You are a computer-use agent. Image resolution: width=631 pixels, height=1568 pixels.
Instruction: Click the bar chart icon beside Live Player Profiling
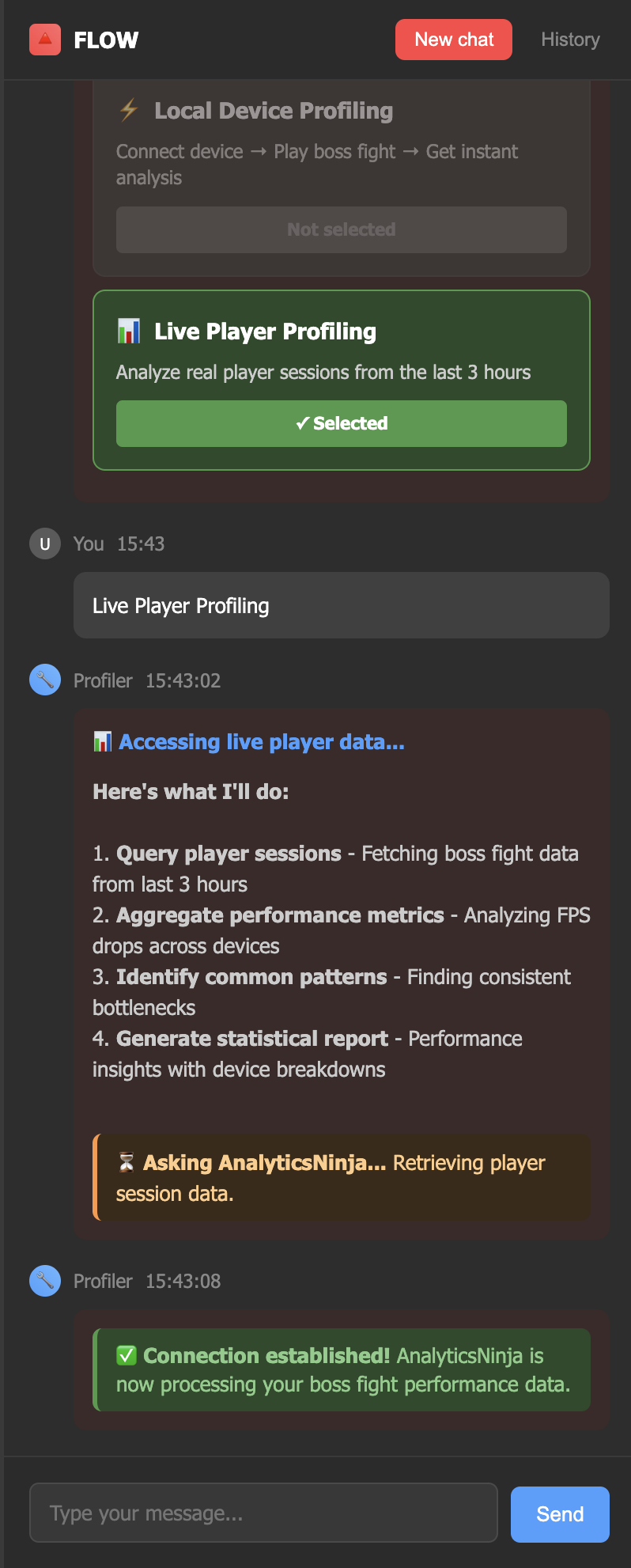[x=129, y=331]
